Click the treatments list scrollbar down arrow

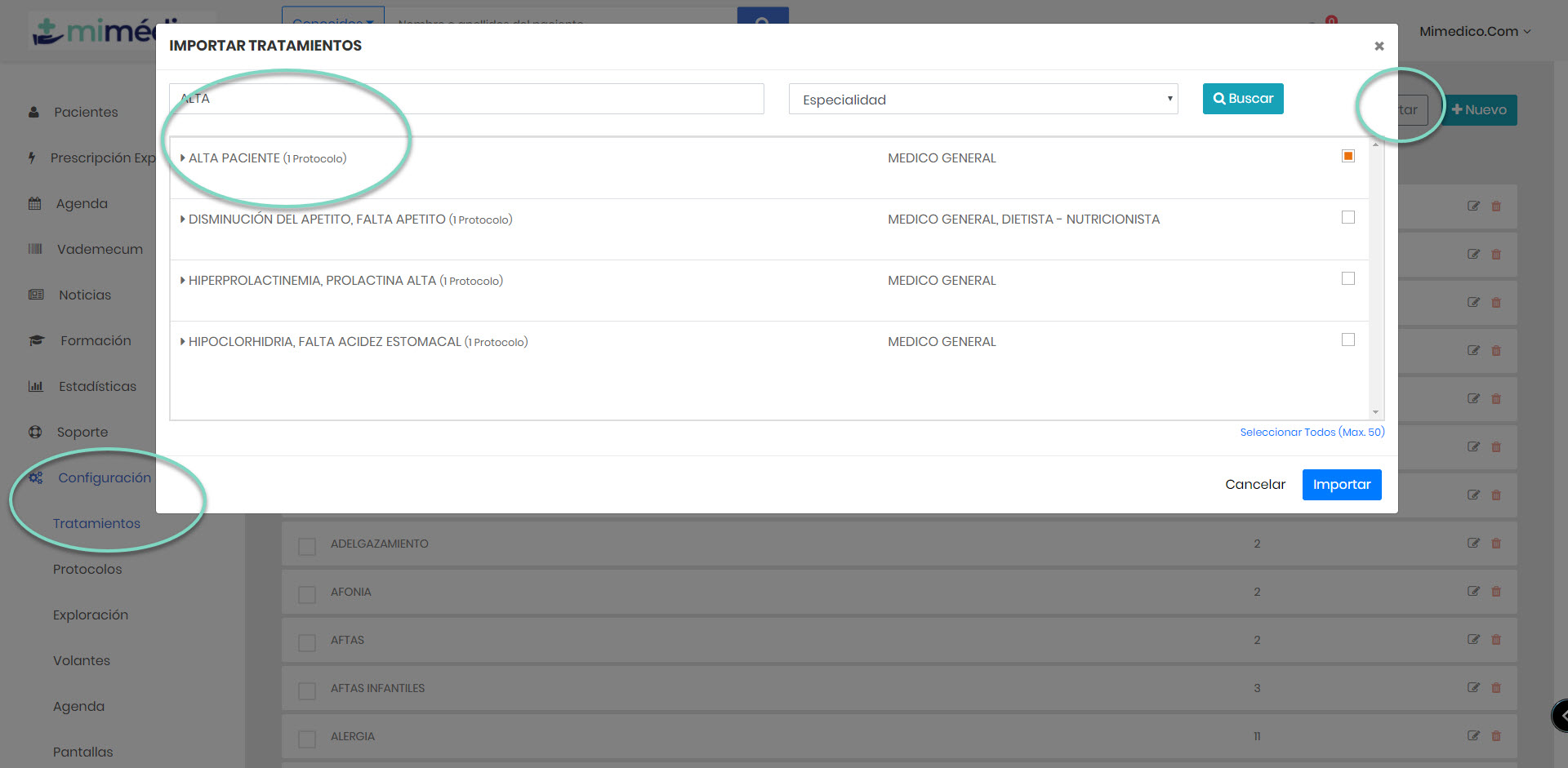(x=1375, y=412)
